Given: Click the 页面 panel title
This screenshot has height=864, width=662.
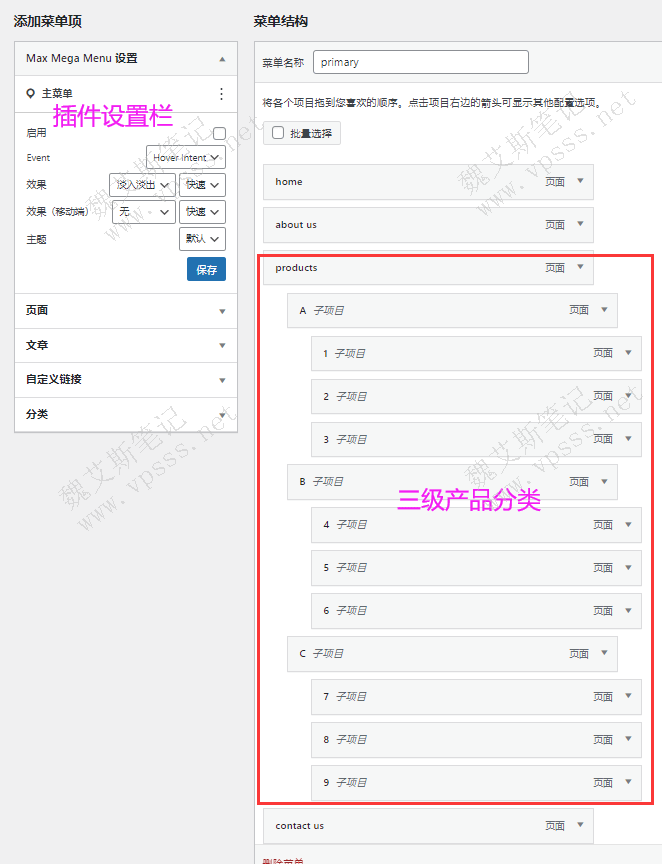Looking at the screenshot, I should [x=37, y=311].
